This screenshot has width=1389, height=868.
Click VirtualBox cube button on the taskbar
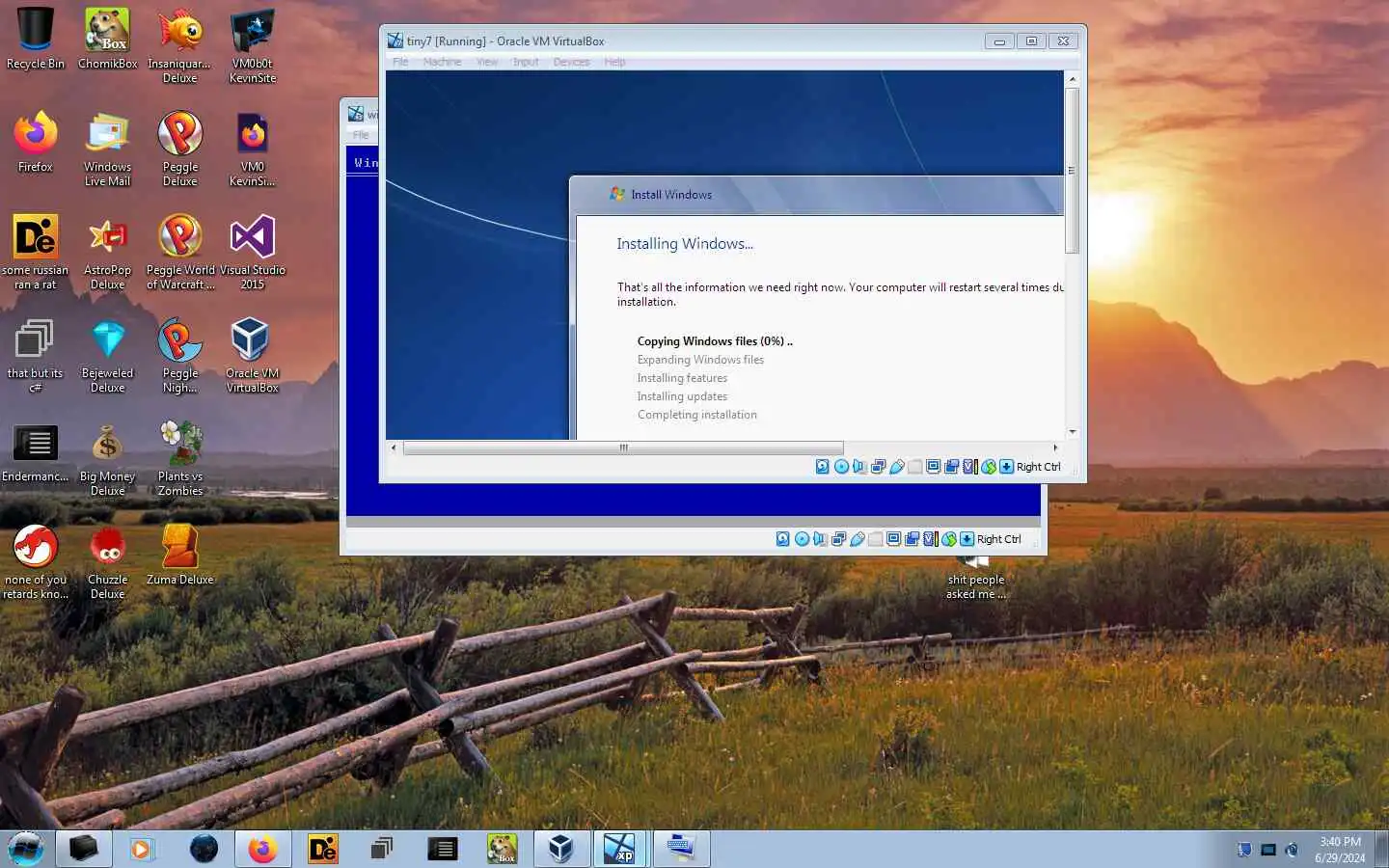[x=560, y=849]
